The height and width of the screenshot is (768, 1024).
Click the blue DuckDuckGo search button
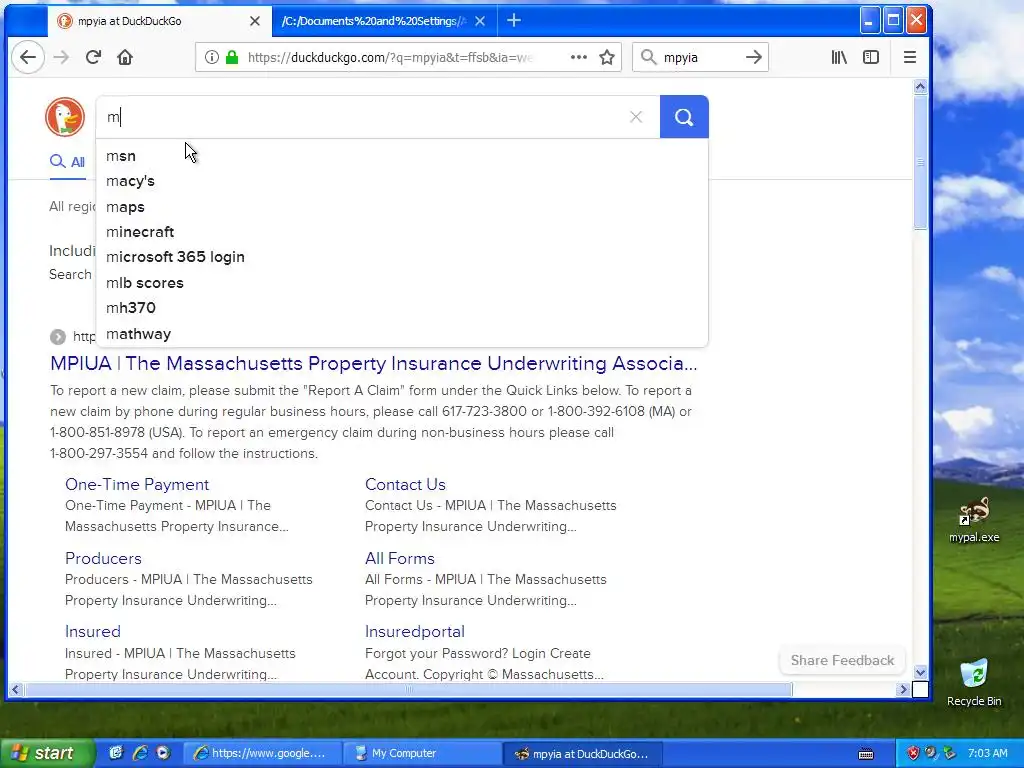coord(684,117)
